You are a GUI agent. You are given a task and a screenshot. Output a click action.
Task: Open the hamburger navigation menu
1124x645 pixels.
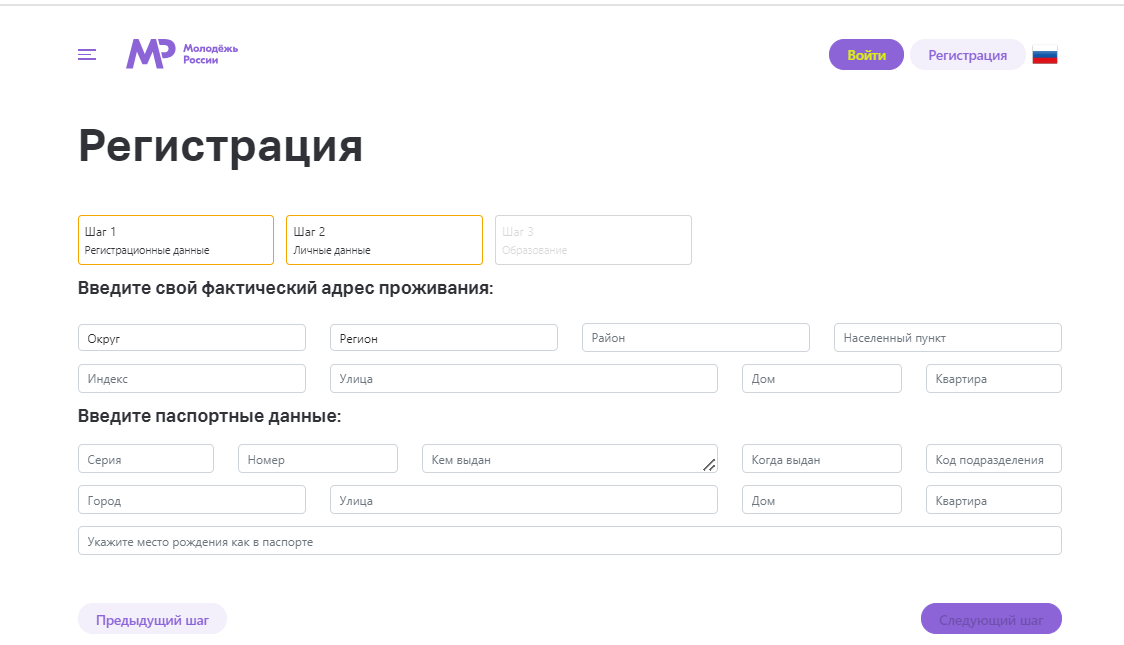coord(87,54)
